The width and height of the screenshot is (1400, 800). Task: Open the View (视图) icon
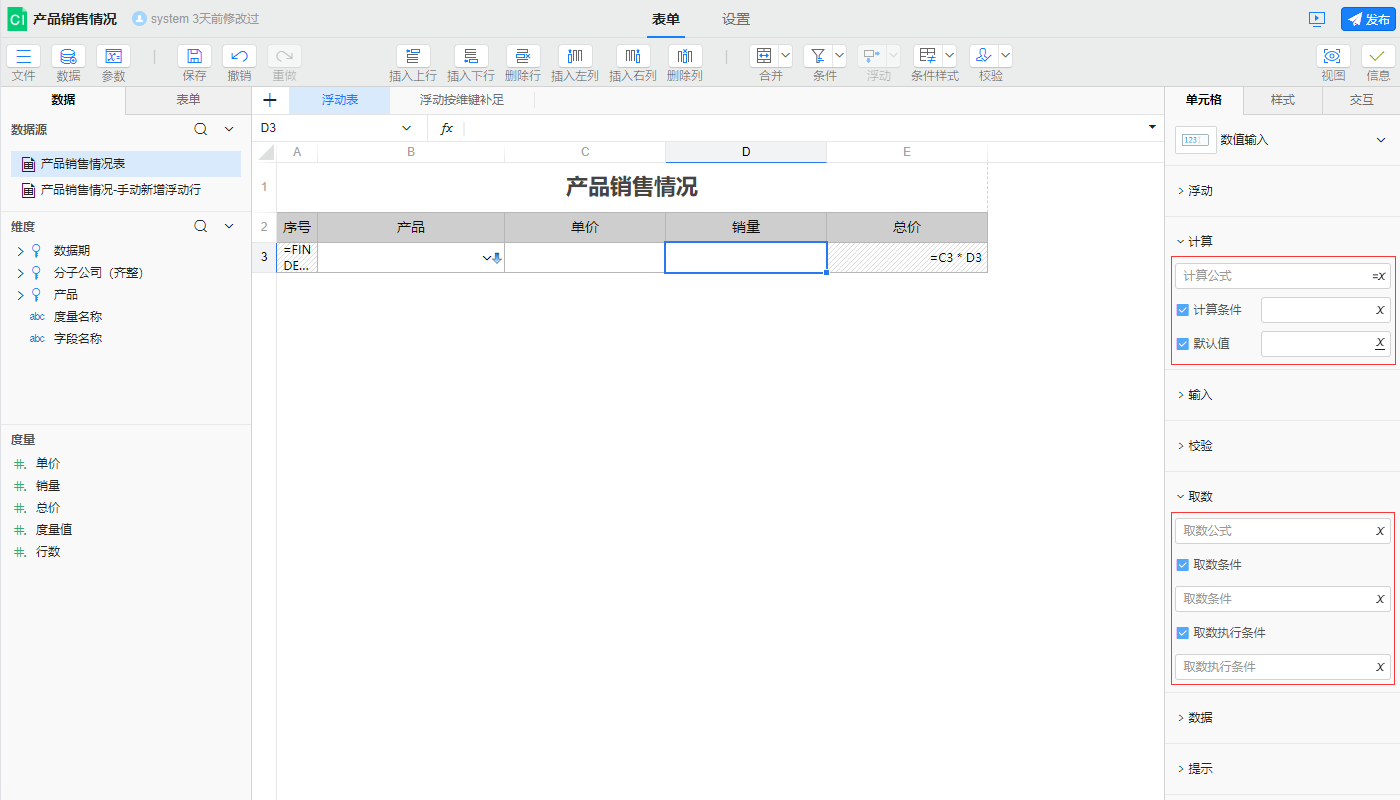1332,57
